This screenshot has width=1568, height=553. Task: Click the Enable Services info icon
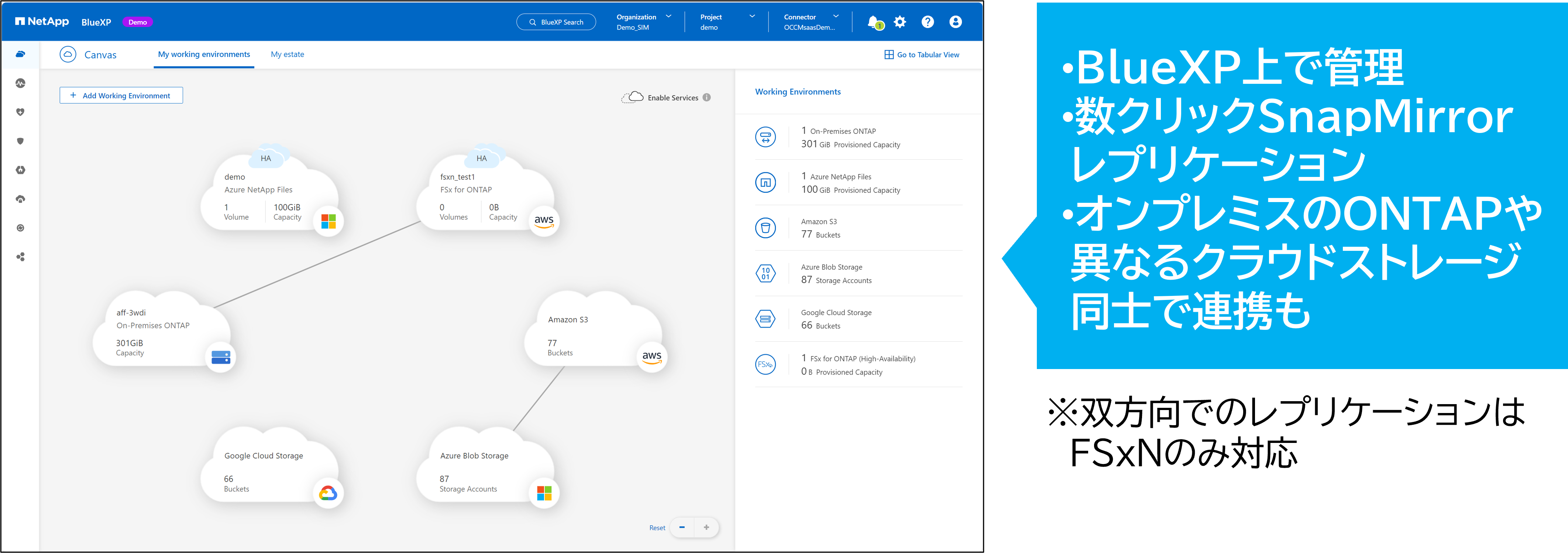tap(707, 98)
